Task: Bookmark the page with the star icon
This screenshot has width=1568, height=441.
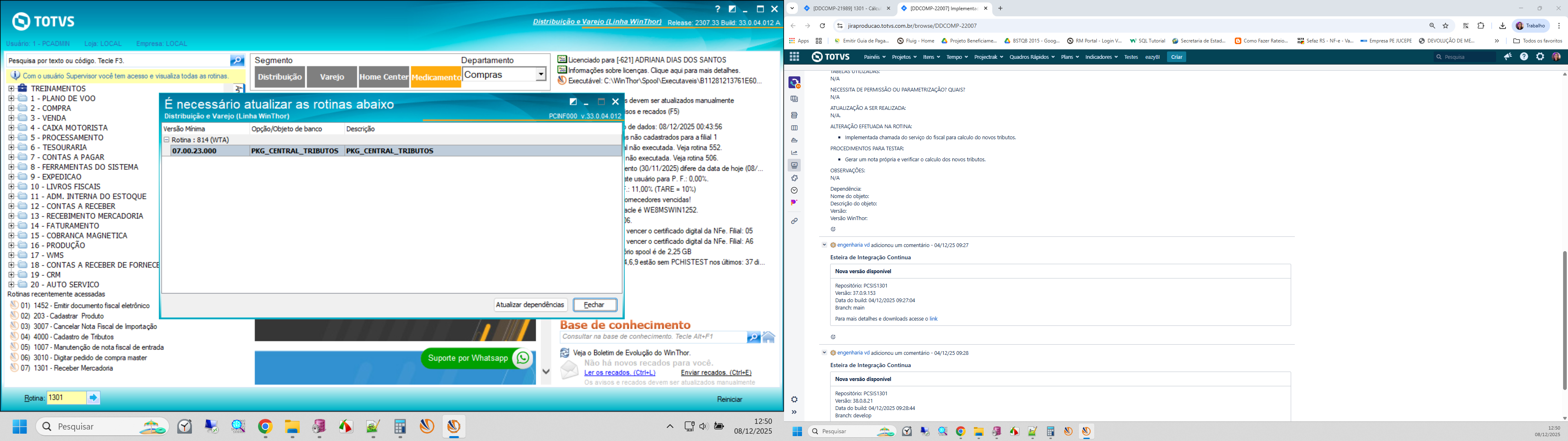Action: [x=1445, y=26]
